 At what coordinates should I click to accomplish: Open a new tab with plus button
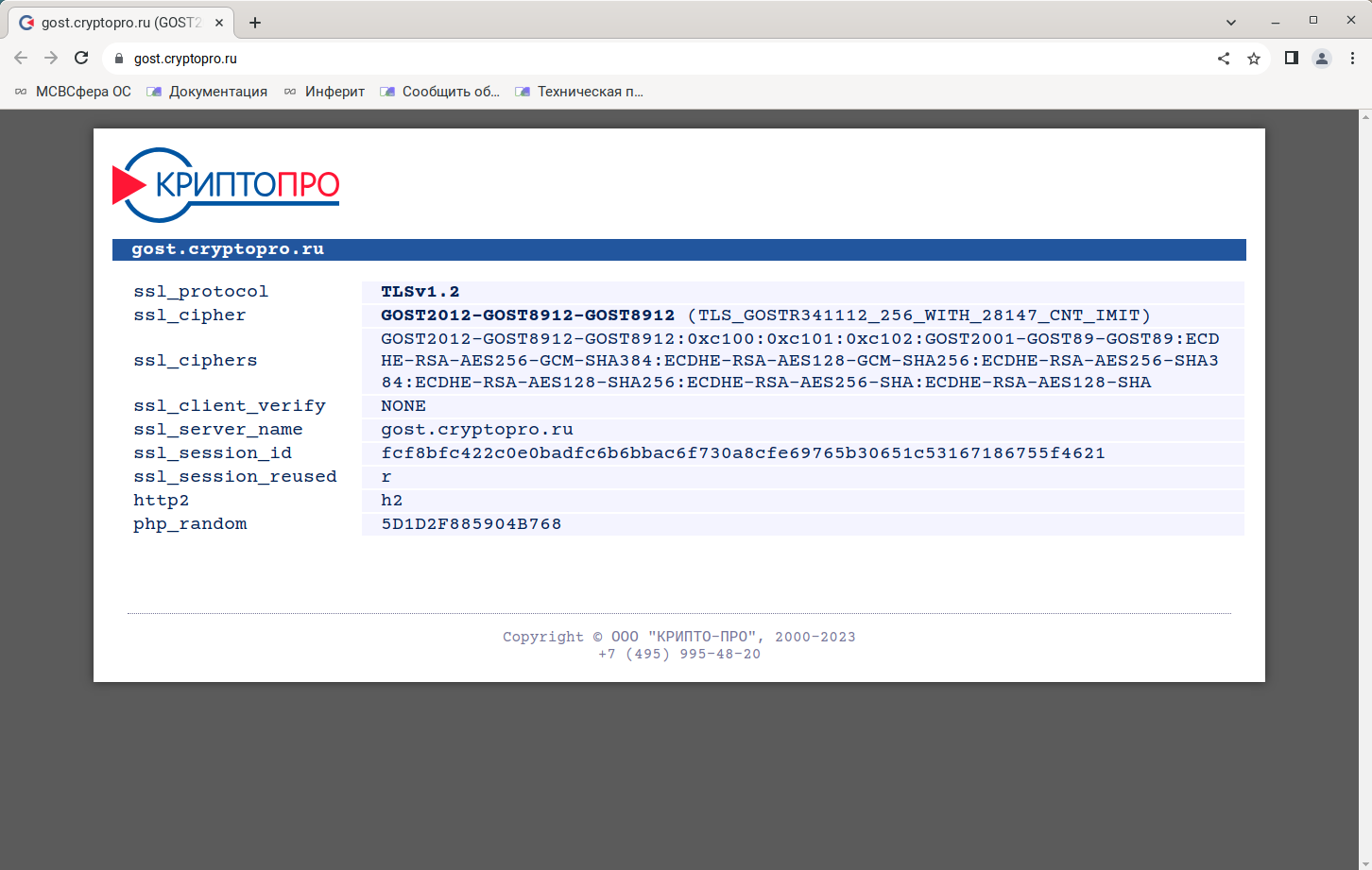pos(255,23)
